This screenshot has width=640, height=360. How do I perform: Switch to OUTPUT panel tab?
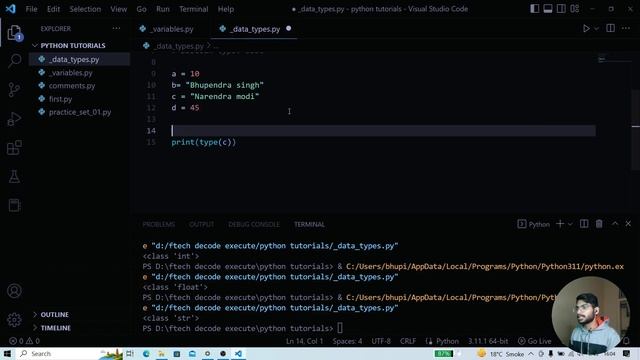pos(202,224)
